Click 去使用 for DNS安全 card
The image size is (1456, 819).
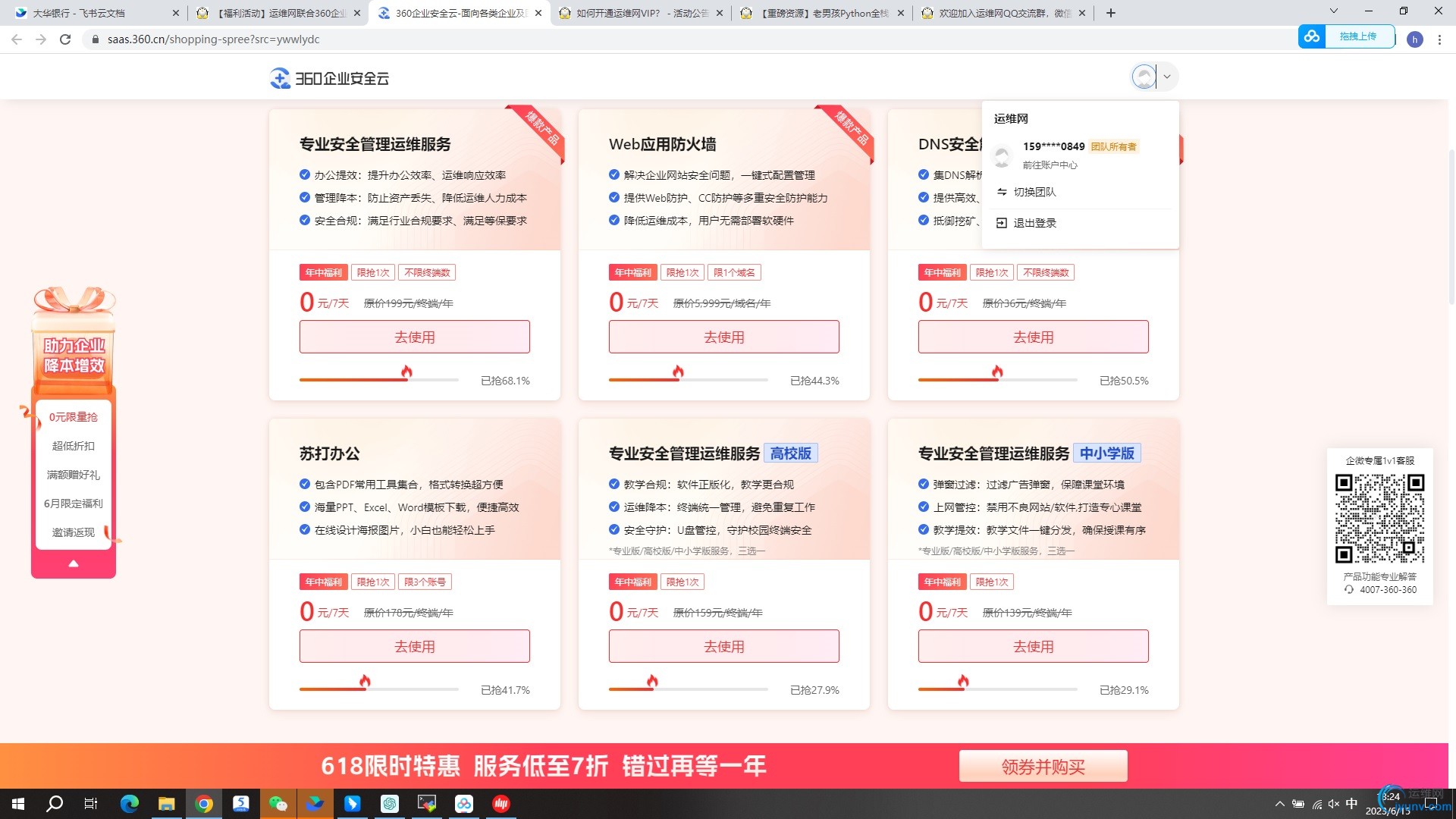(1034, 337)
